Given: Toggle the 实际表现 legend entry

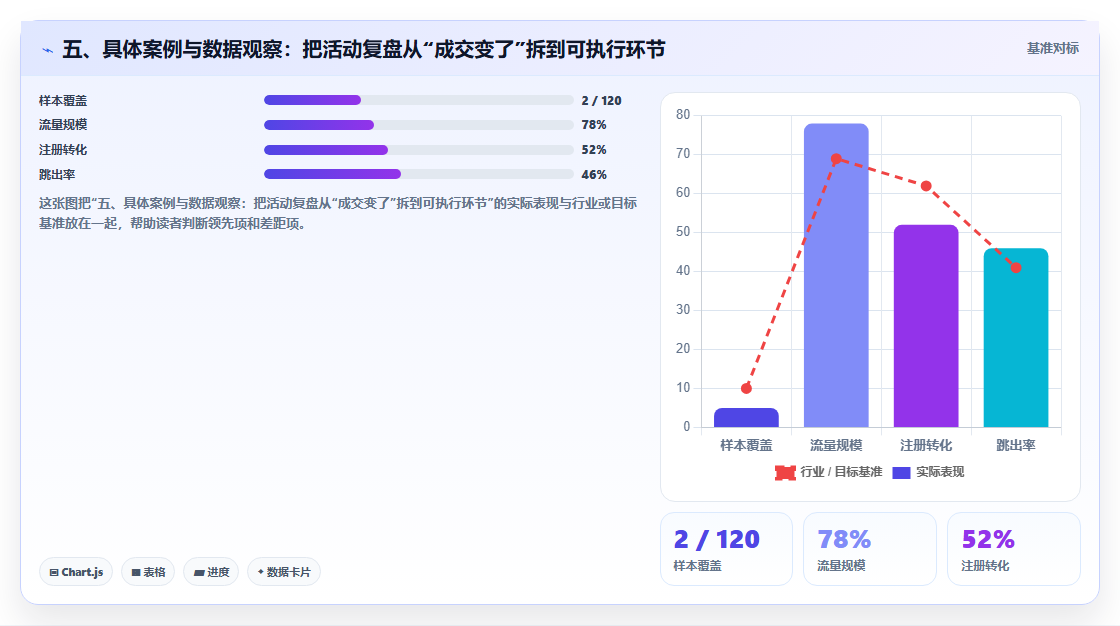Looking at the screenshot, I should 929,472.
